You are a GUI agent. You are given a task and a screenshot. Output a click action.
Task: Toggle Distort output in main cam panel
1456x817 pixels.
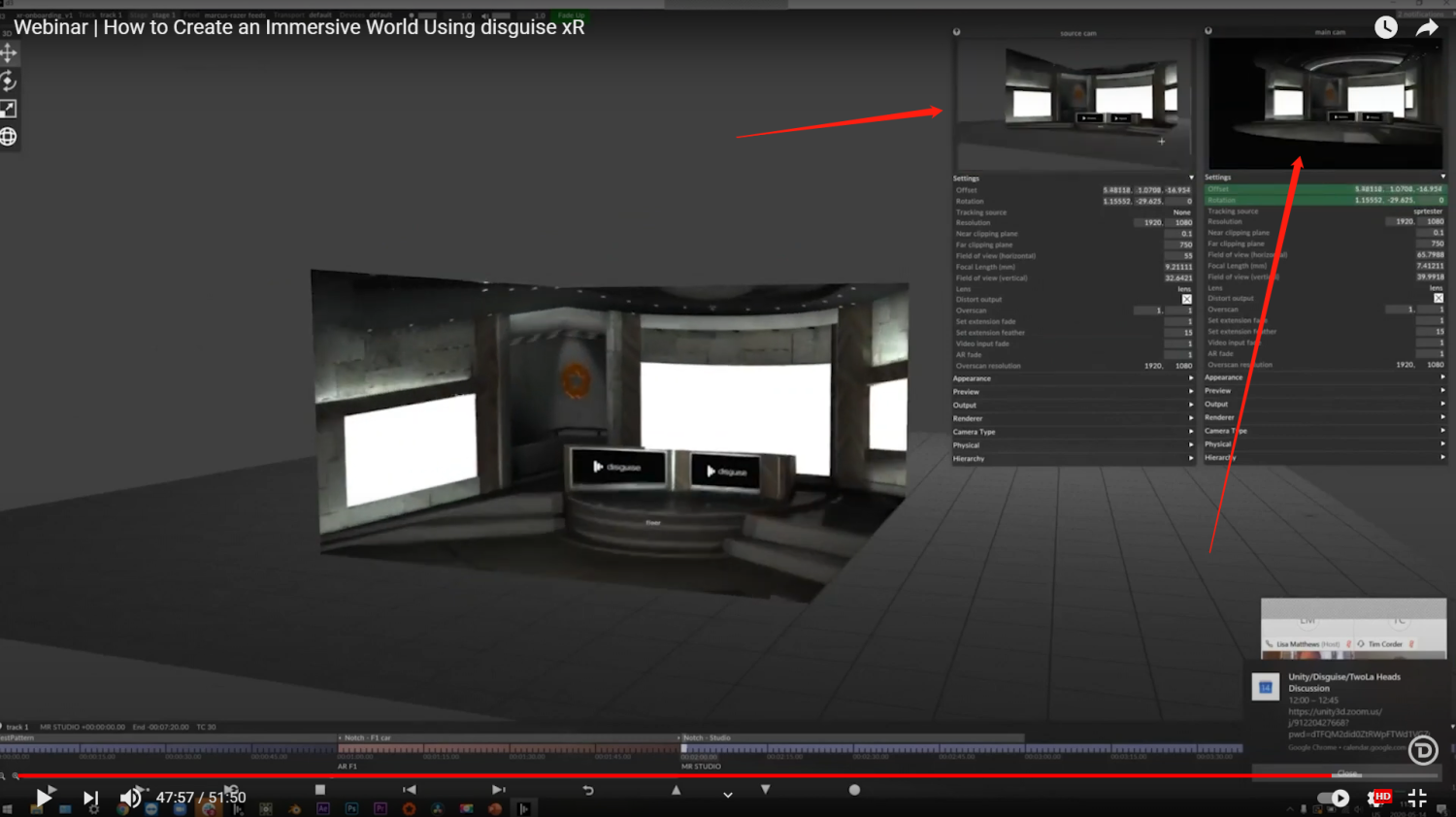coord(1439,298)
